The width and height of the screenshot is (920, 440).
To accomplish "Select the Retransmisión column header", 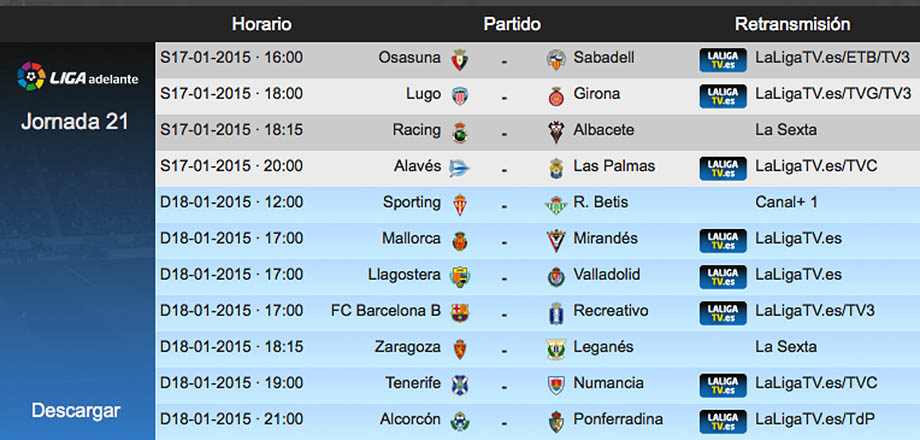I will tap(792, 24).
